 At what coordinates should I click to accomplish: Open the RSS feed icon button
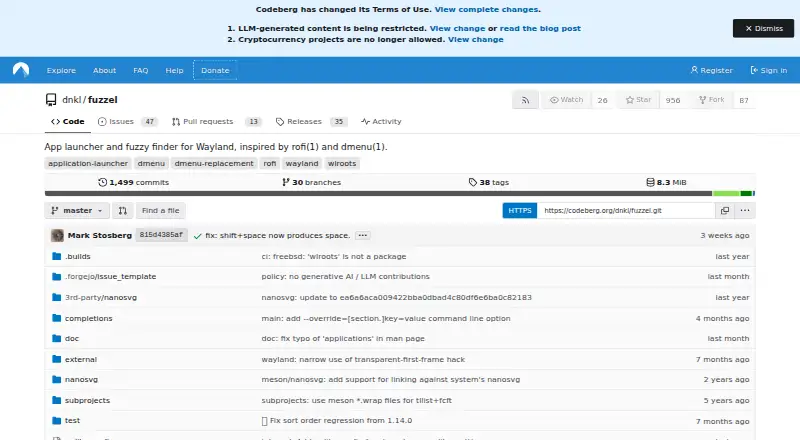point(525,100)
